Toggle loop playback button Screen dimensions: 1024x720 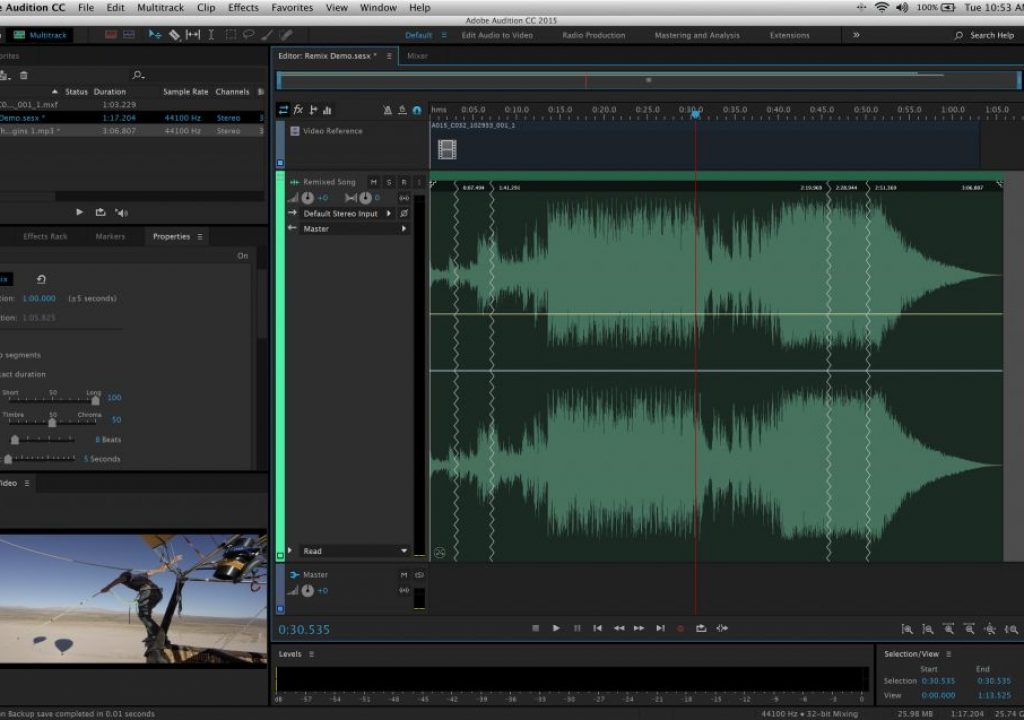click(x=701, y=629)
